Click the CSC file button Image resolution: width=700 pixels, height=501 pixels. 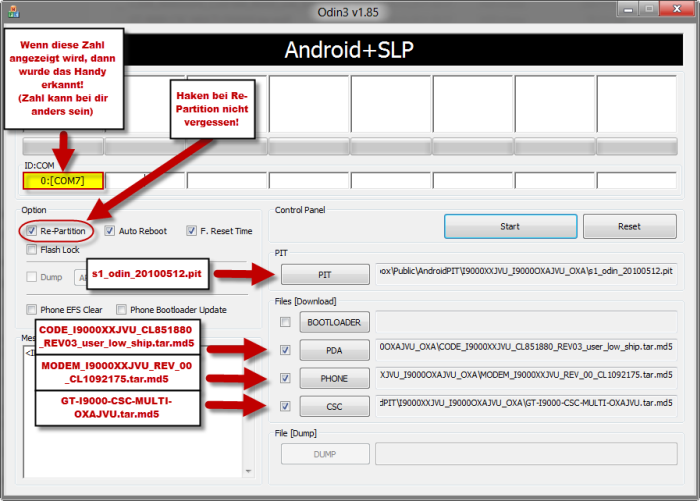point(334,406)
